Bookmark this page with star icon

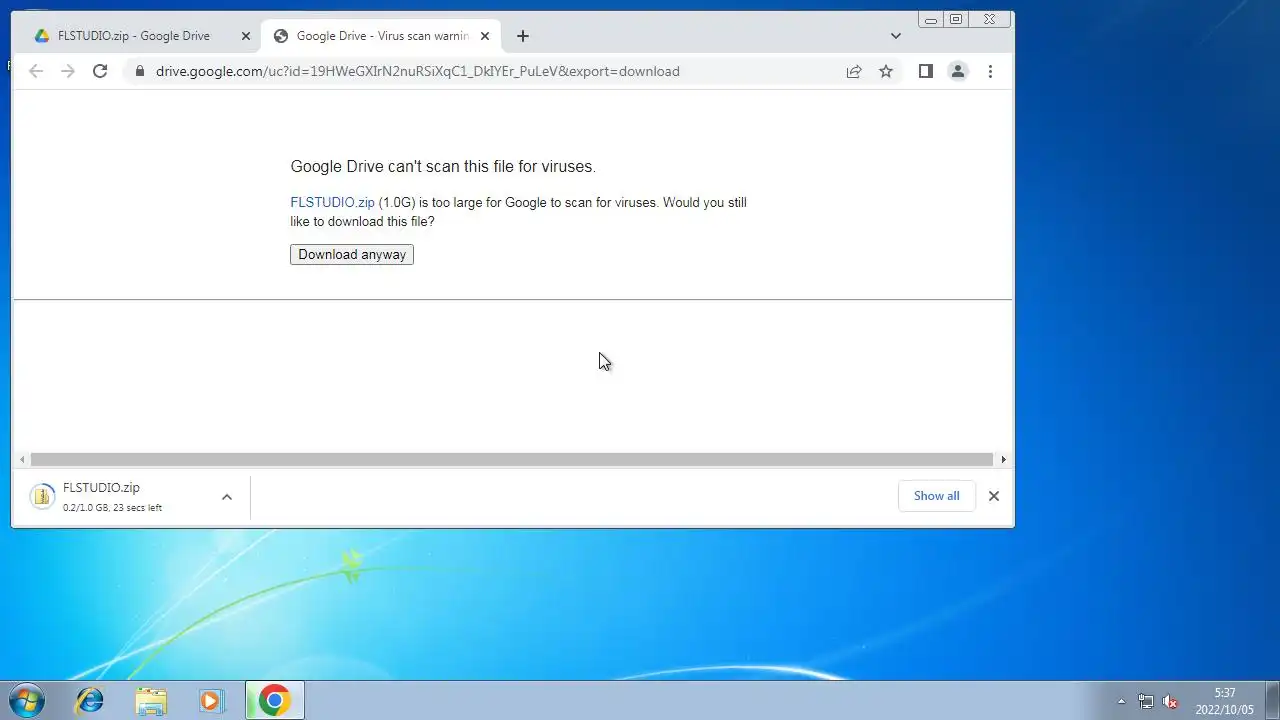click(x=886, y=71)
